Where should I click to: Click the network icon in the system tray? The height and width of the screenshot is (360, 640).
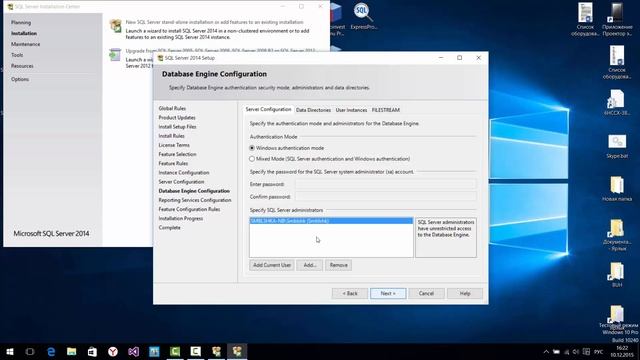point(566,351)
